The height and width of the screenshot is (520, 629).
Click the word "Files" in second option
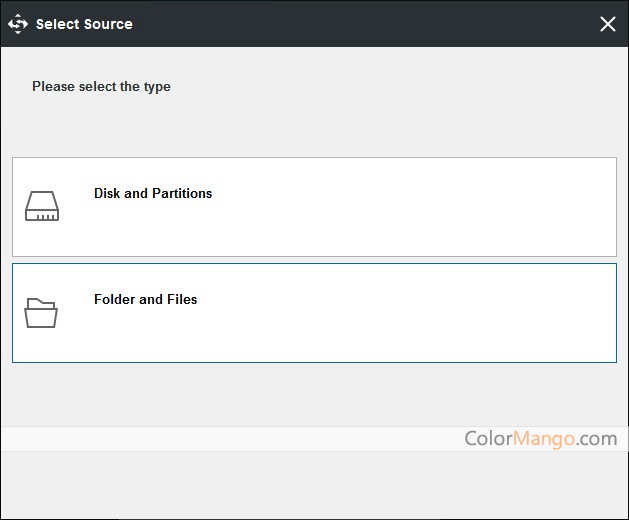point(181,299)
